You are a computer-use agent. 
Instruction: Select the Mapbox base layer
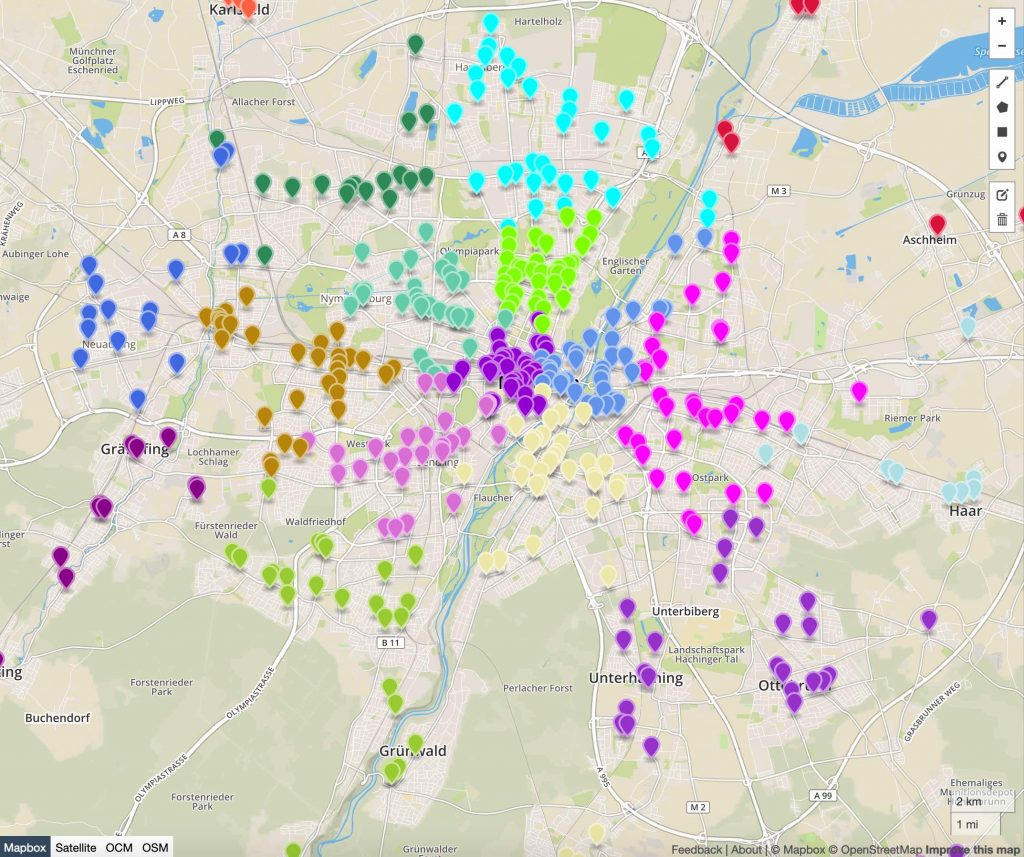24,847
